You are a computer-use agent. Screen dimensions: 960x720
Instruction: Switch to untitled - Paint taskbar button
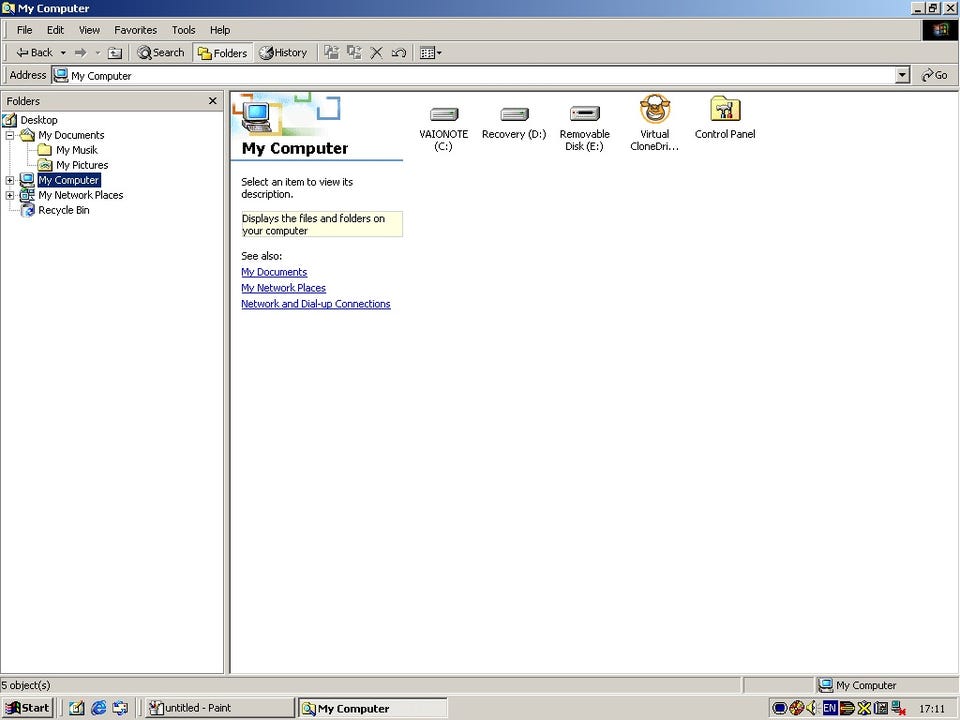[220, 708]
